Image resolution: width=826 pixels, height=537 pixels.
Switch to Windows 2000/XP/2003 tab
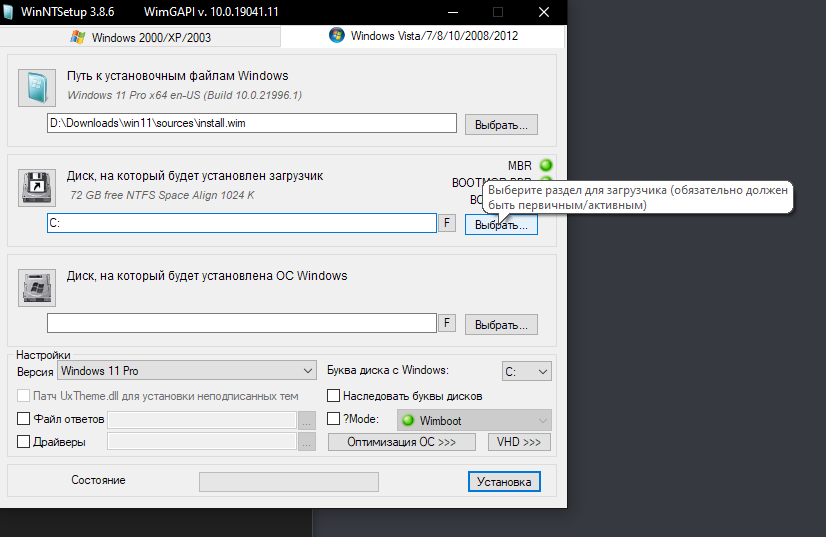[x=140, y=37]
